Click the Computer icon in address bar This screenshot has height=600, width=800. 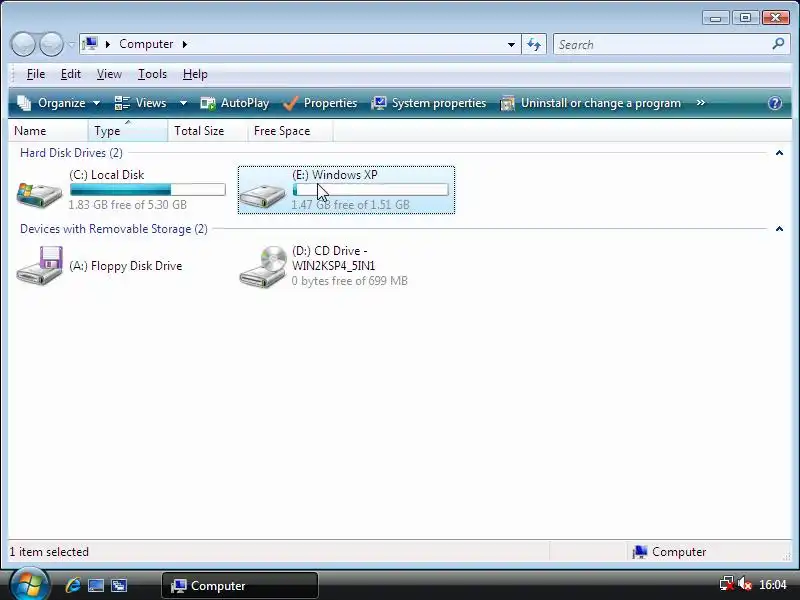[x=90, y=44]
